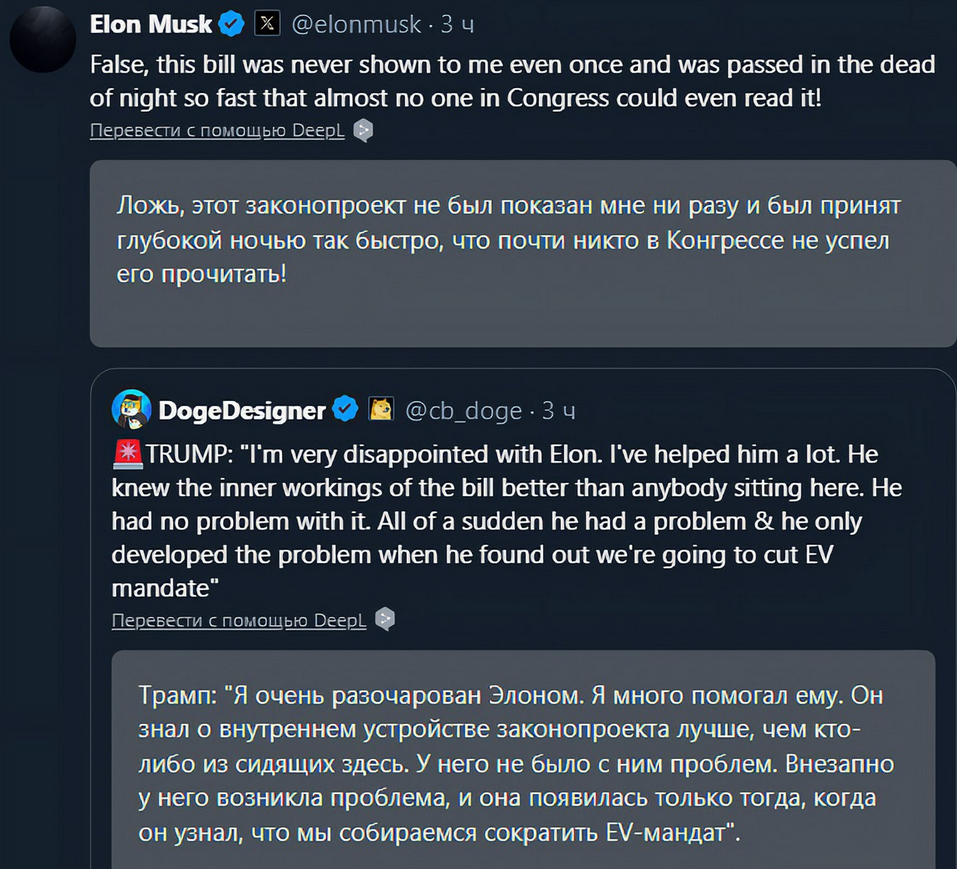Translate Elon Musk's post with DeepL link
The height and width of the screenshot is (869, 957).
[217, 130]
